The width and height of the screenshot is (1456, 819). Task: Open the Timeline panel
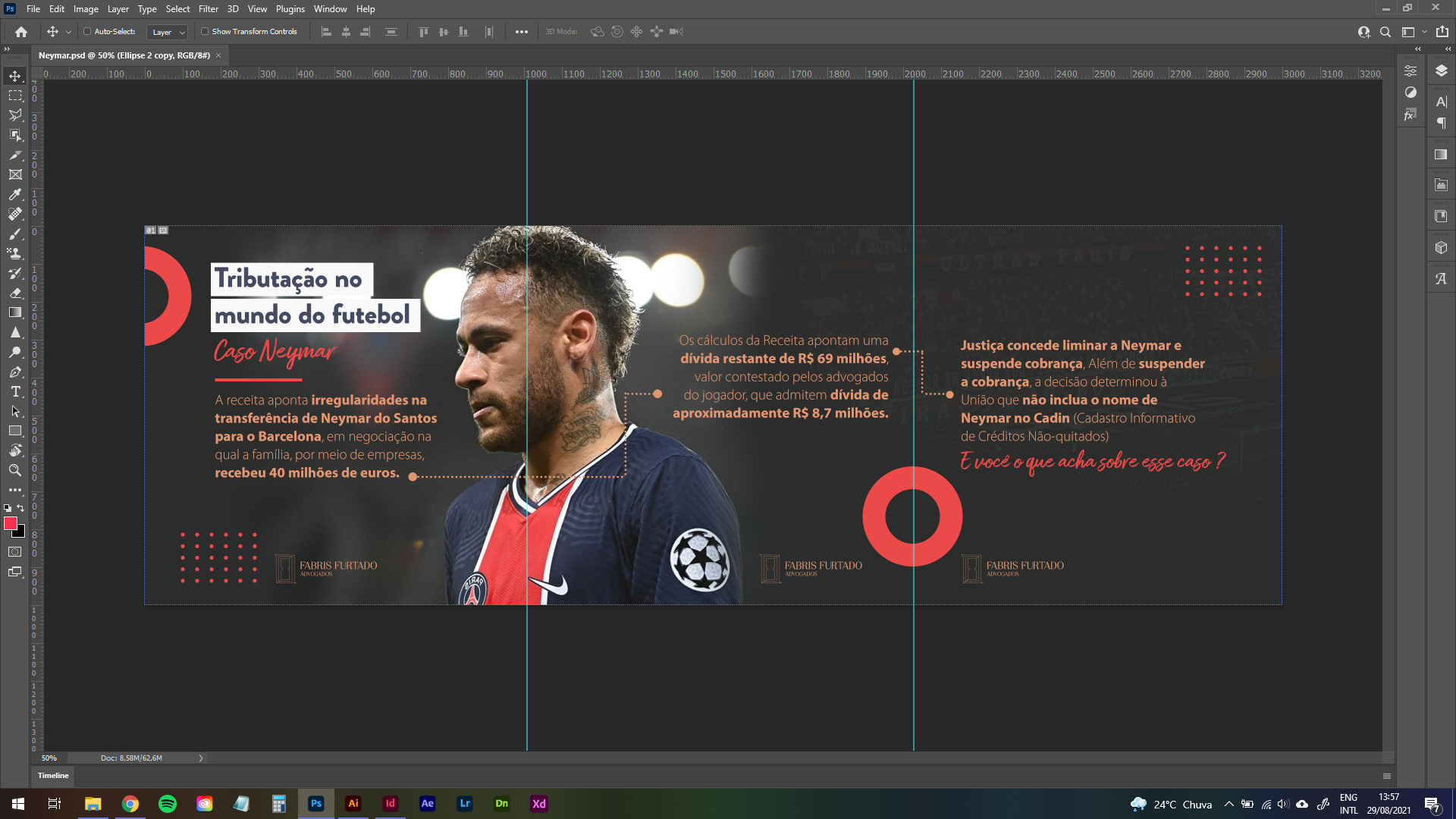[x=53, y=776]
